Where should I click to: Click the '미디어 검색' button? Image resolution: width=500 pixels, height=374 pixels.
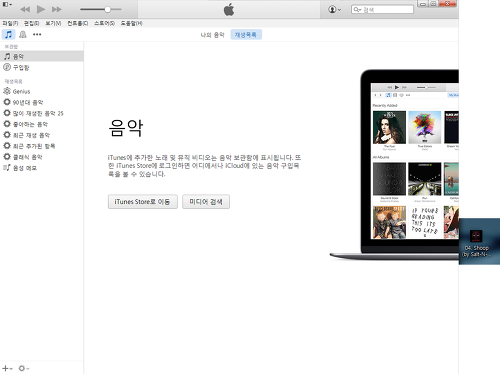[206, 202]
